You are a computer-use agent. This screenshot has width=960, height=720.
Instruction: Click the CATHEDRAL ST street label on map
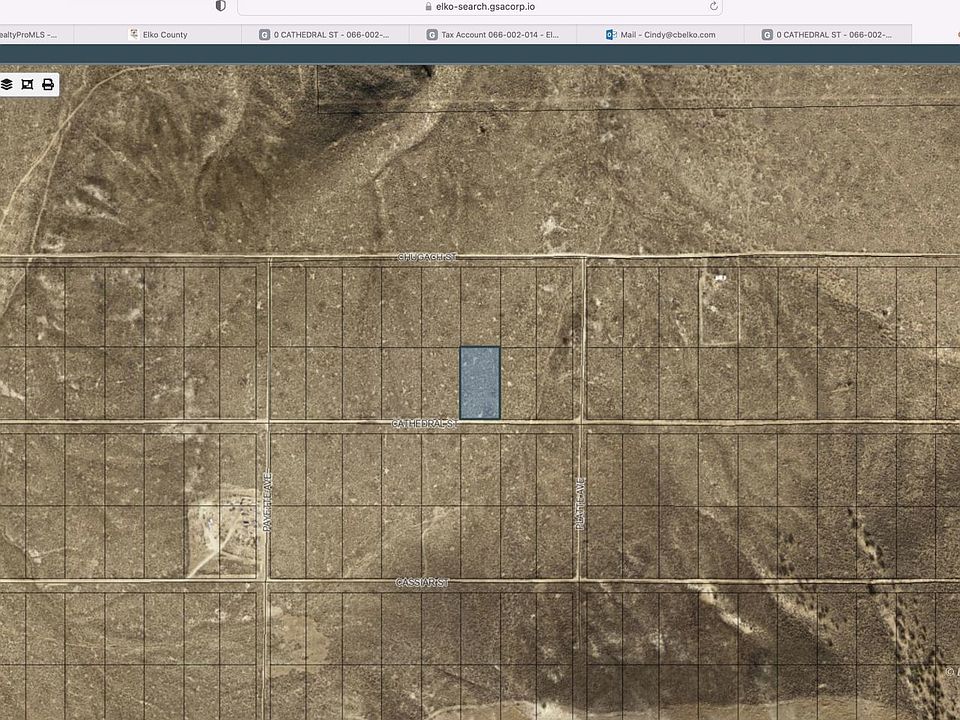tap(424, 424)
